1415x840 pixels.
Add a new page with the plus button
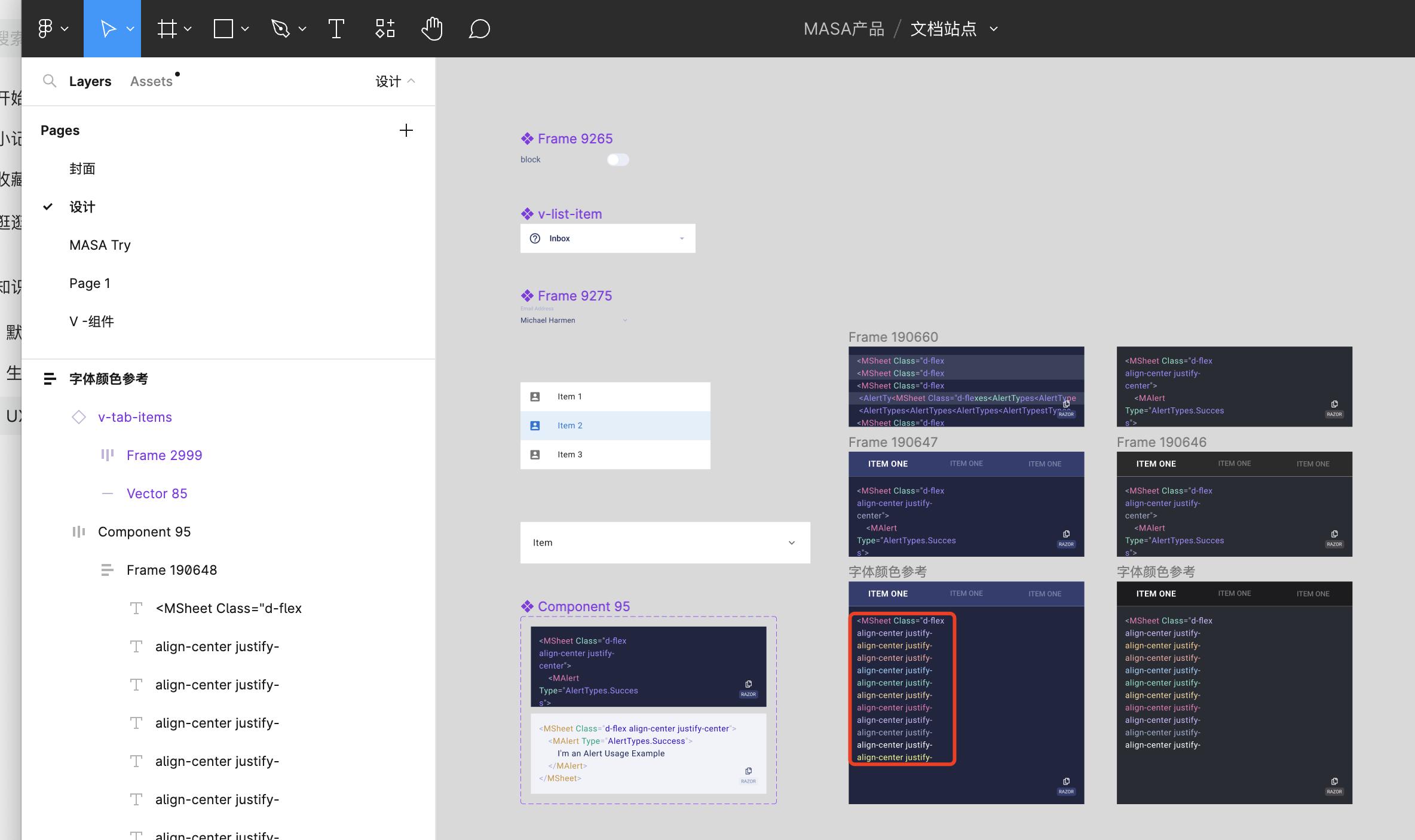click(x=406, y=130)
